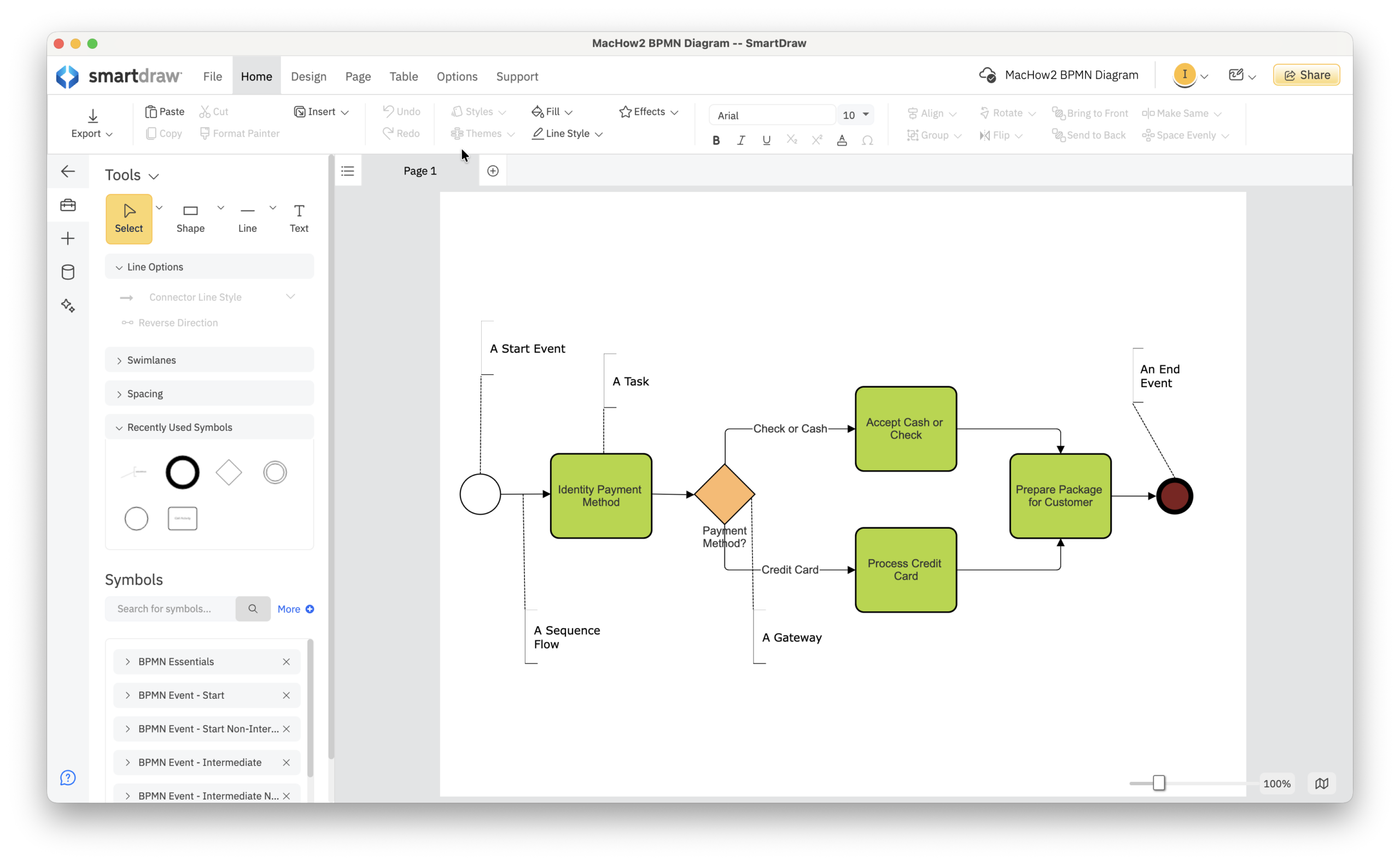This screenshot has height=865, width=1400.
Task: Close the BPMN Event - Intermediate library
Action: (x=286, y=762)
